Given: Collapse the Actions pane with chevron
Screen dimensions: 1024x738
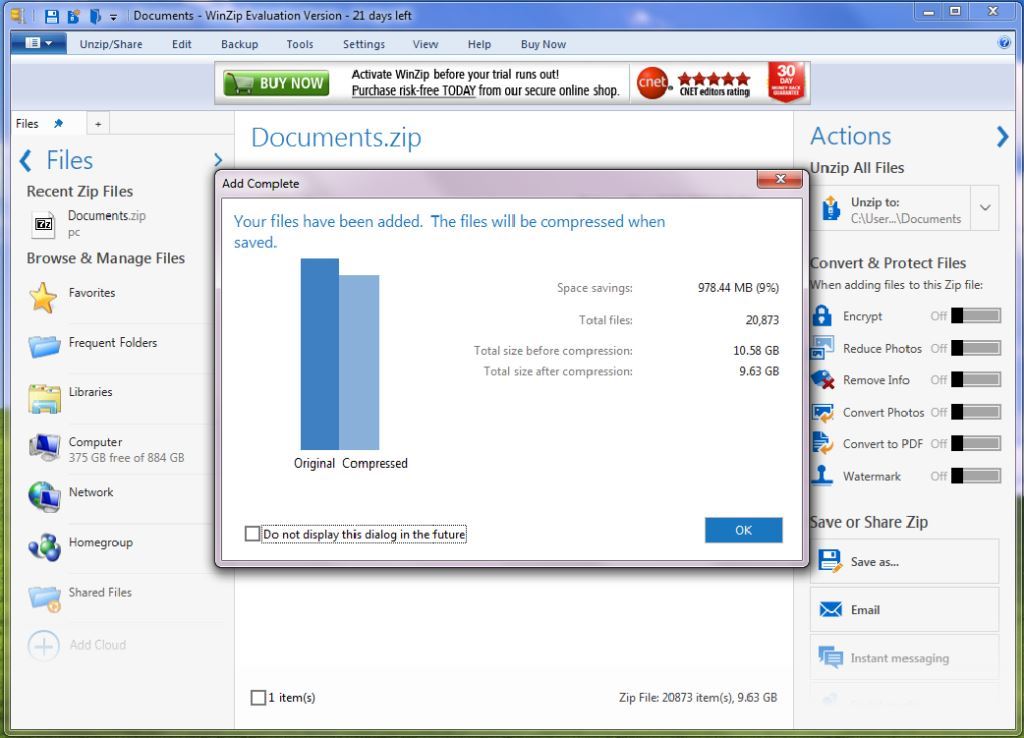Looking at the screenshot, I should click(1002, 136).
